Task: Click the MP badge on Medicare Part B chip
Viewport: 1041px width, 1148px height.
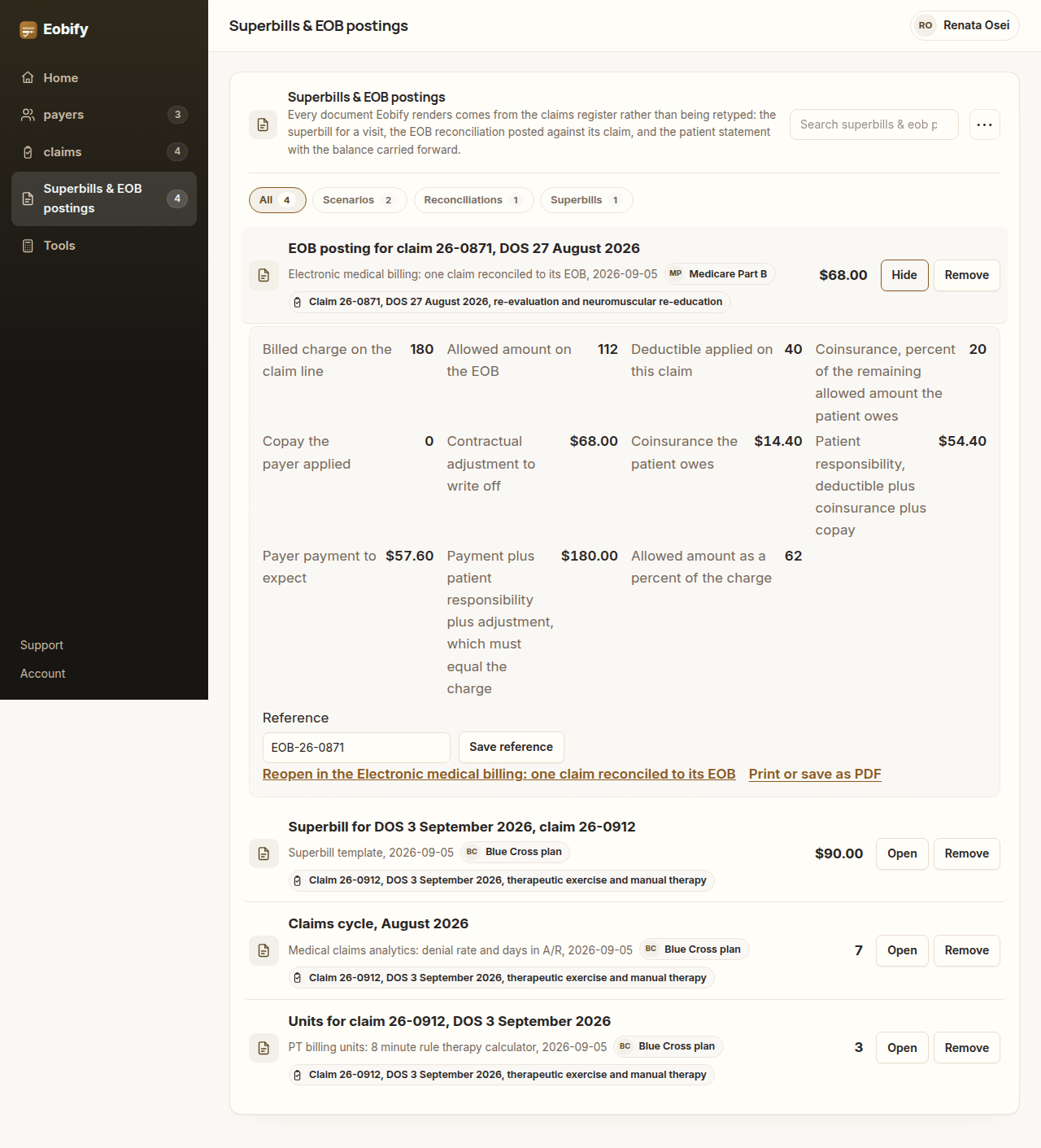Action: point(676,274)
